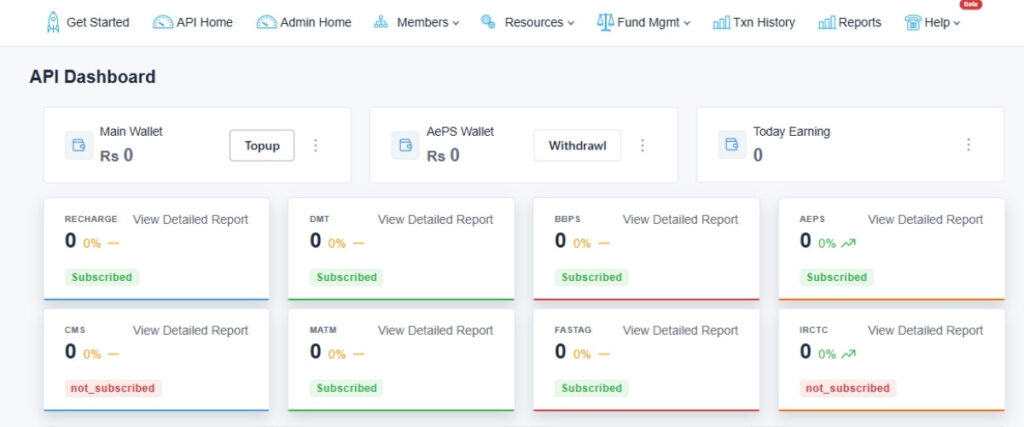Click the Txn History bar chart icon

(721, 22)
